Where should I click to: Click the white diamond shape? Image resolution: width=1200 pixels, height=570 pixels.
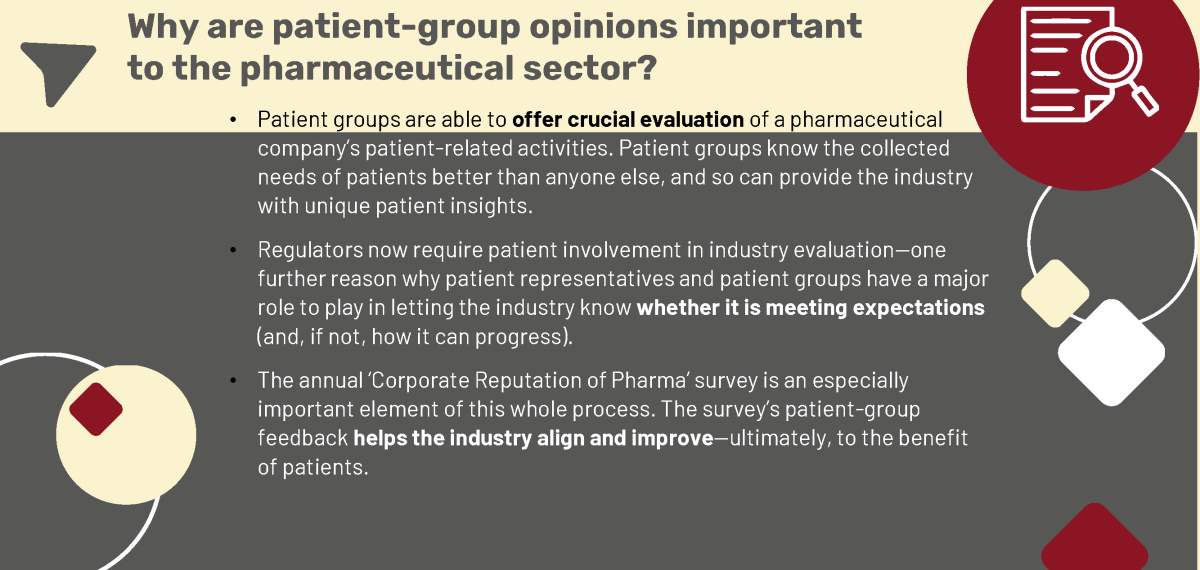1111,353
